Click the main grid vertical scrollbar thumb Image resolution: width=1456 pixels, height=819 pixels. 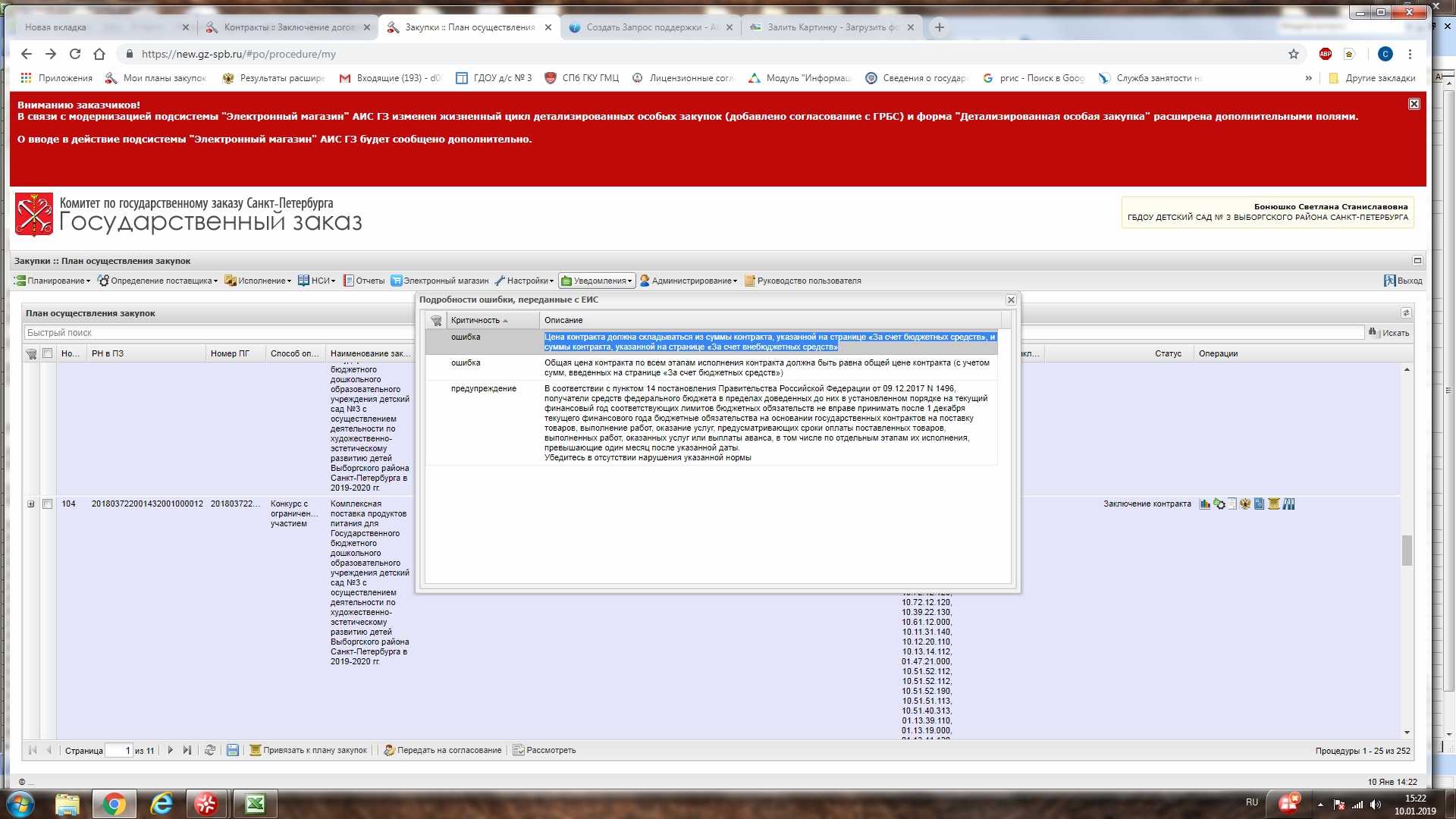(x=1407, y=551)
